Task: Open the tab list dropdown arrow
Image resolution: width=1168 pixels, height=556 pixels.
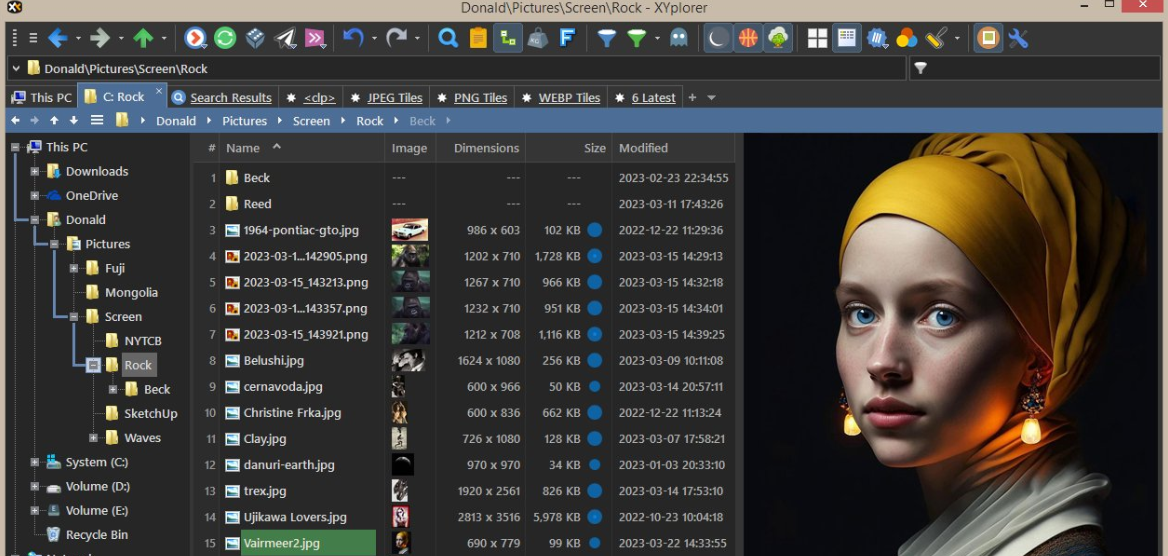Action: (711, 98)
